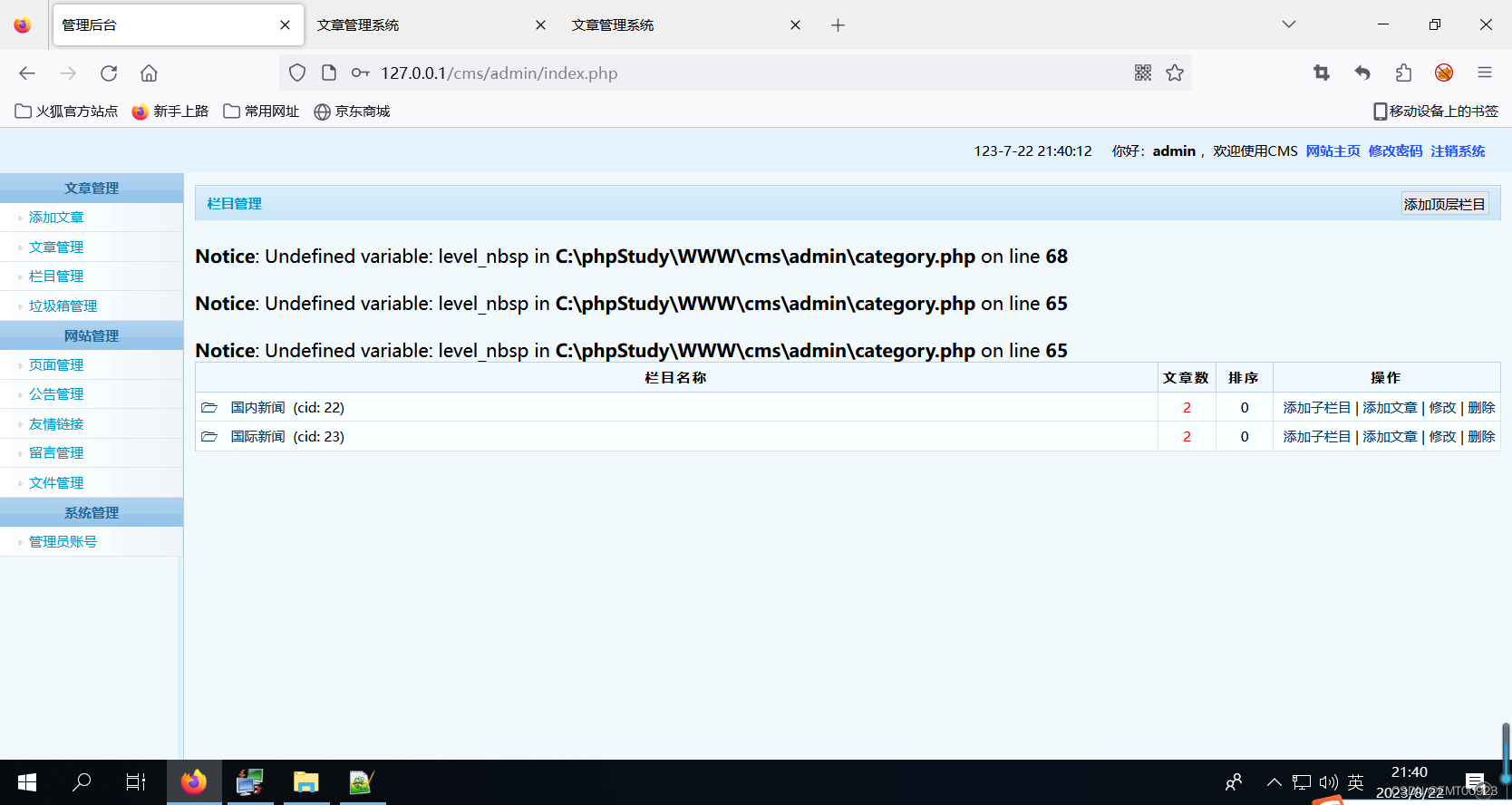Open 文章管理 sidebar link

(56, 247)
